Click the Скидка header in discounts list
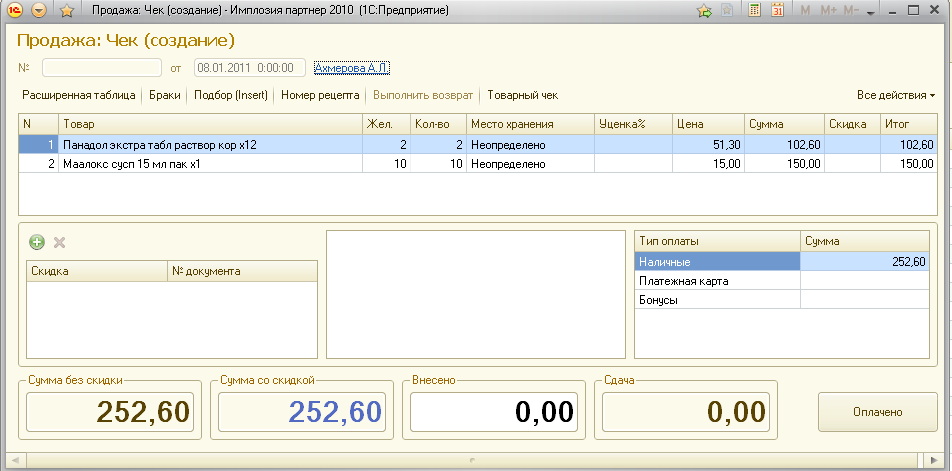This screenshot has height=471, width=952. point(97,271)
